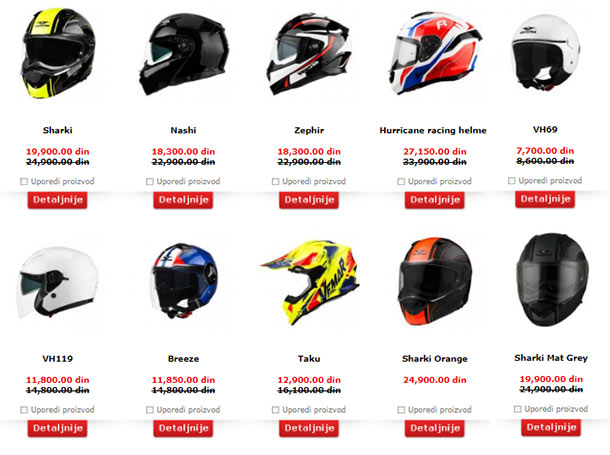Open the blue Breeze helmet image
Viewport: 610px width, 455px height.
(x=183, y=281)
